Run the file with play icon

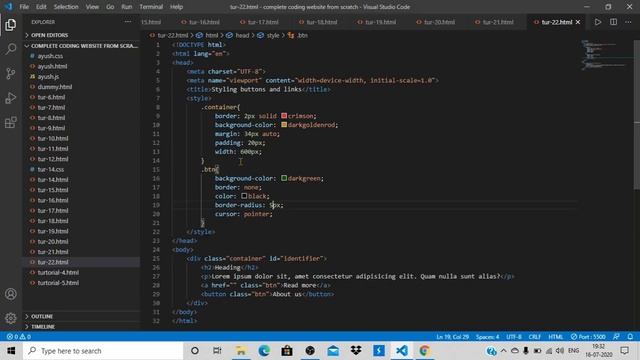coord(598,22)
